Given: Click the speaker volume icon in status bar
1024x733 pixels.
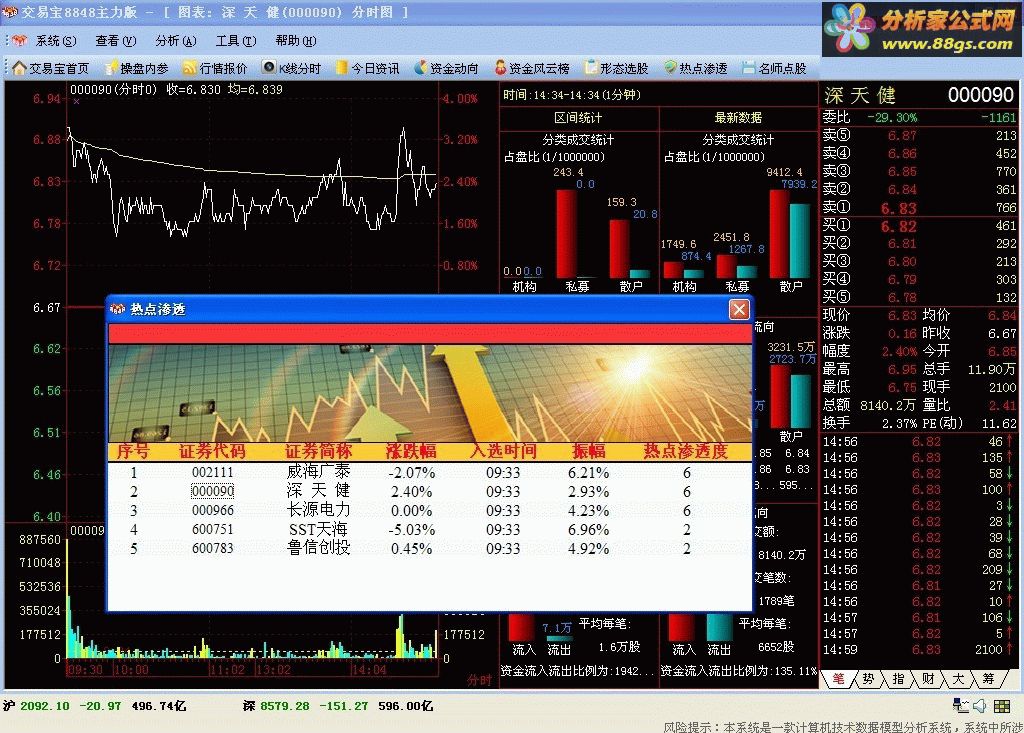Looking at the screenshot, I should 980,706.
